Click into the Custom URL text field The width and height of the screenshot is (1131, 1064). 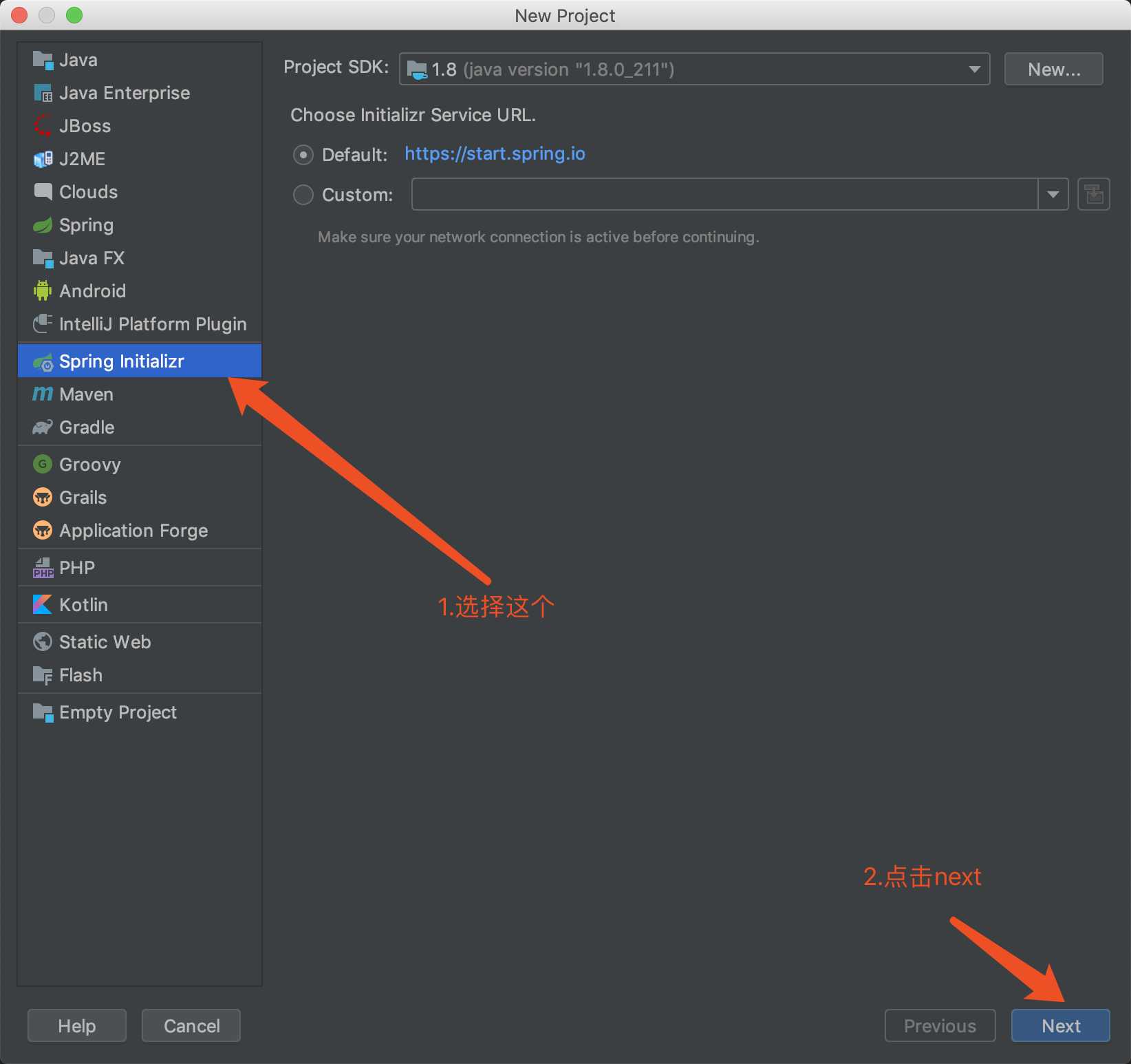[724, 194]
